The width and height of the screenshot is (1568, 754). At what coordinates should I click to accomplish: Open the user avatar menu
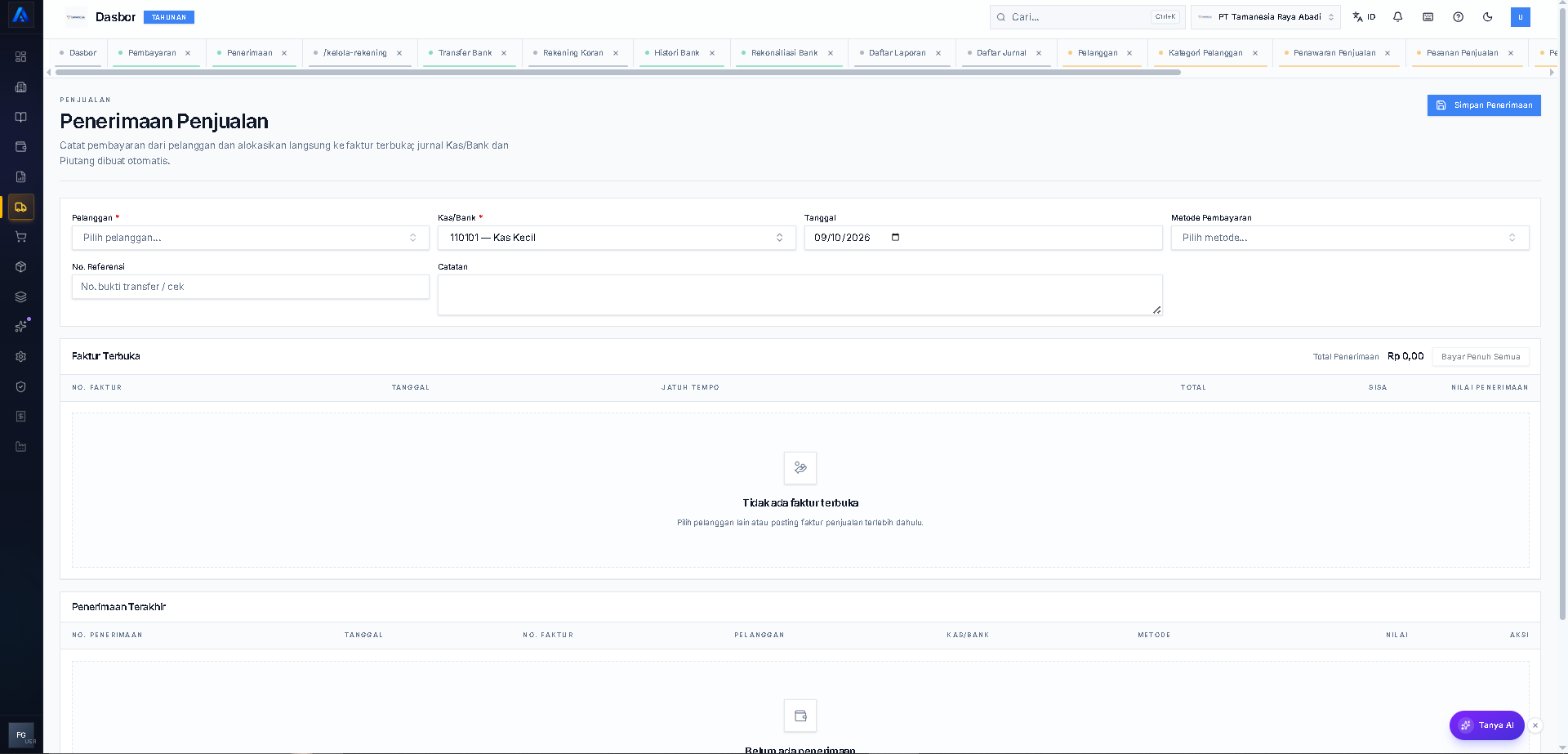[1521, 17]
